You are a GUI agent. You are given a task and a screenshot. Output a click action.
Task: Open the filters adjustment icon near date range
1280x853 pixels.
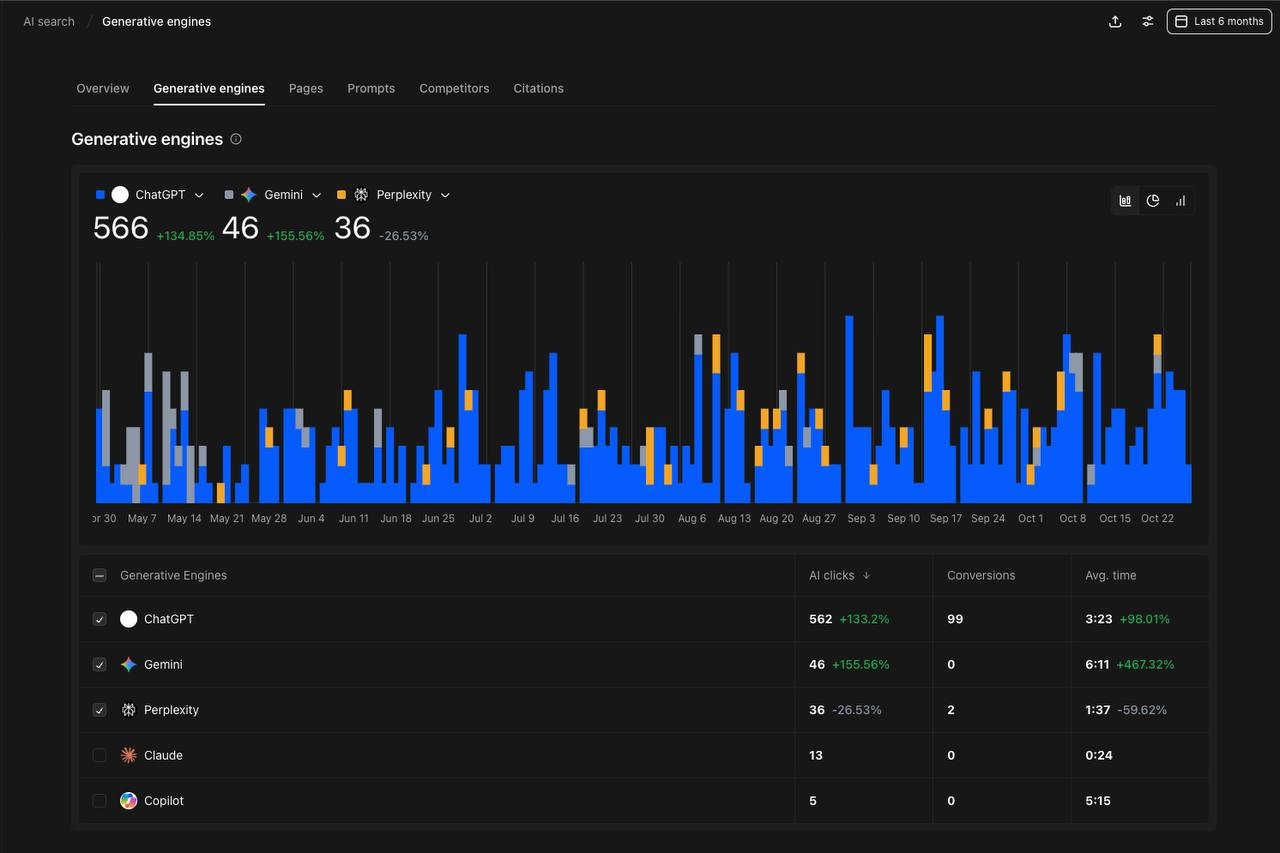click(1147, 21)
